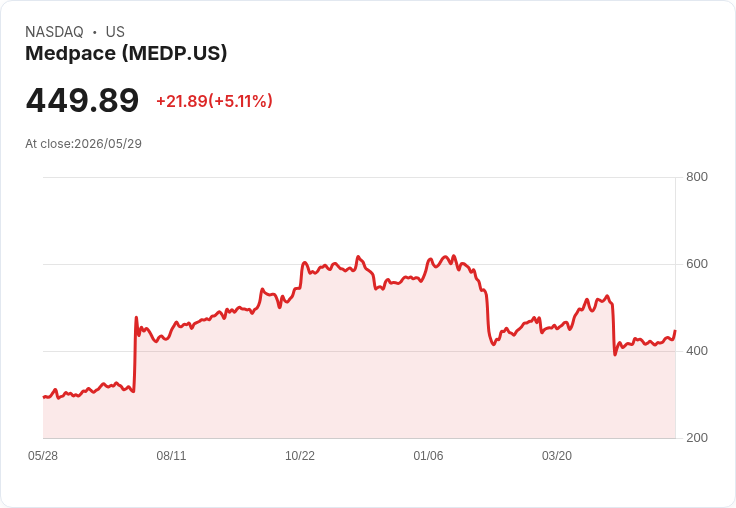Select the 08/11 date on x-axis

(x=171, y=456)
